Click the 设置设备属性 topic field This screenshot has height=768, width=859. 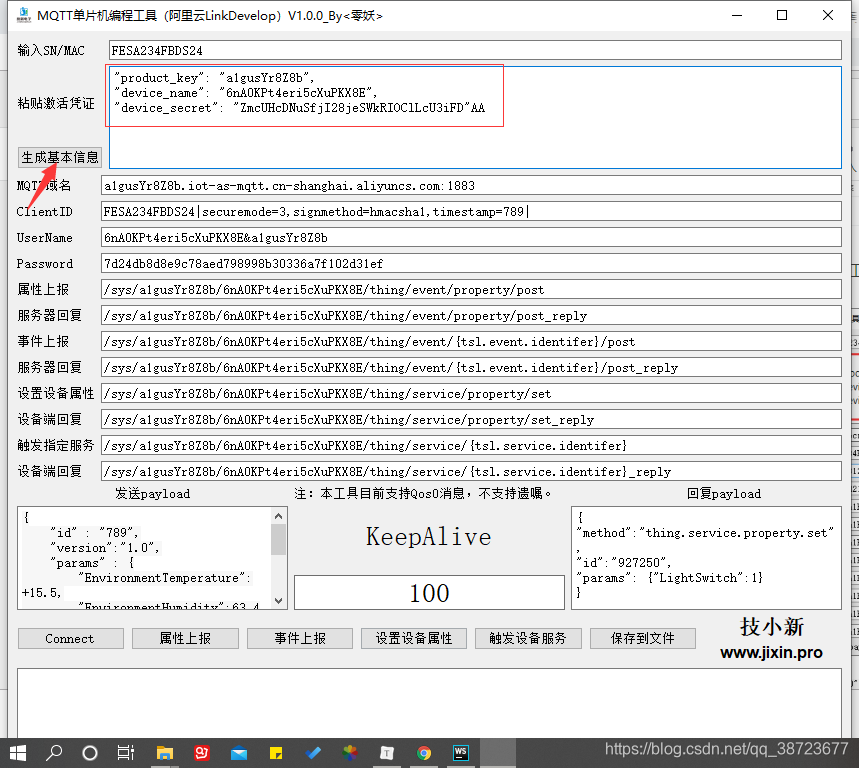pyautogui.click(x=471, y=394)
